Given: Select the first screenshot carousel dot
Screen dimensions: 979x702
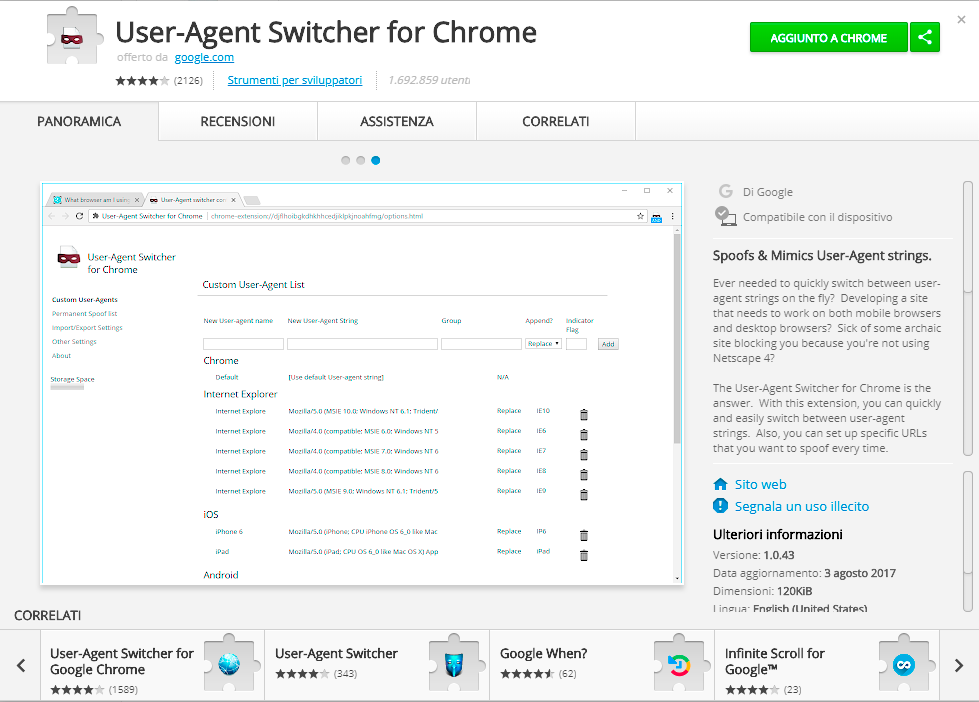Looking at the screenshot, I should [x=345, y=160].
